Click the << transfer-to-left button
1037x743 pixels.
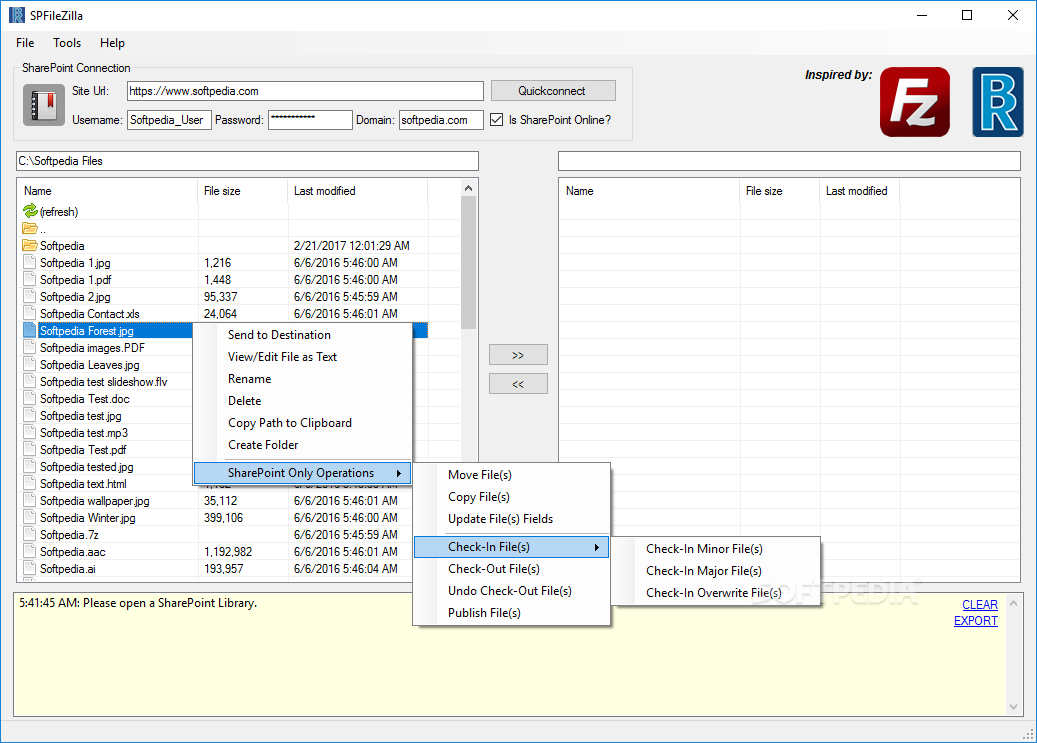coord(518,384)
